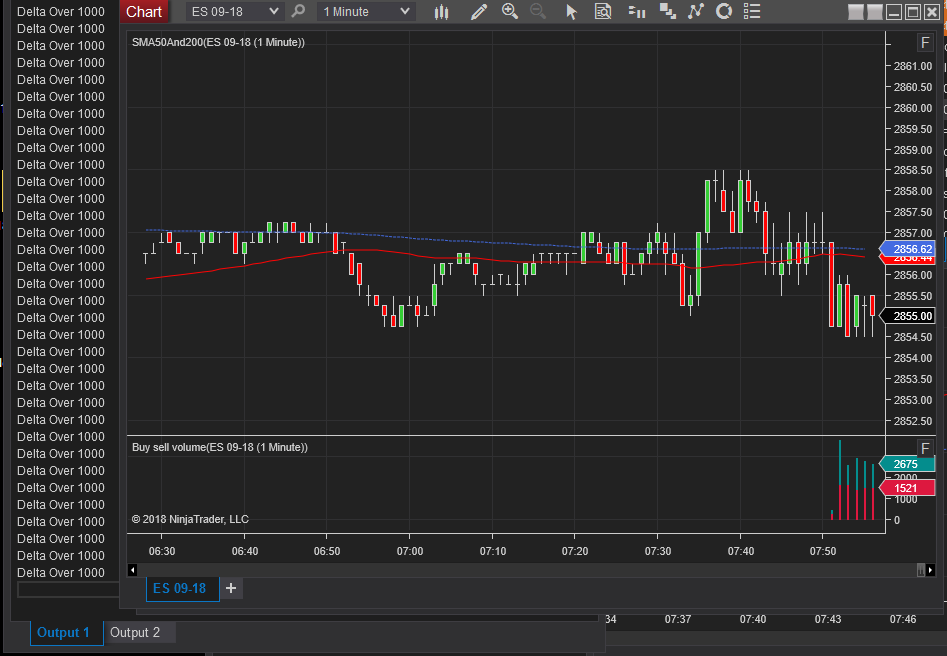Open the drawing tools pencil
This screenshot has width=947, height=656.
tap(479, 12)
